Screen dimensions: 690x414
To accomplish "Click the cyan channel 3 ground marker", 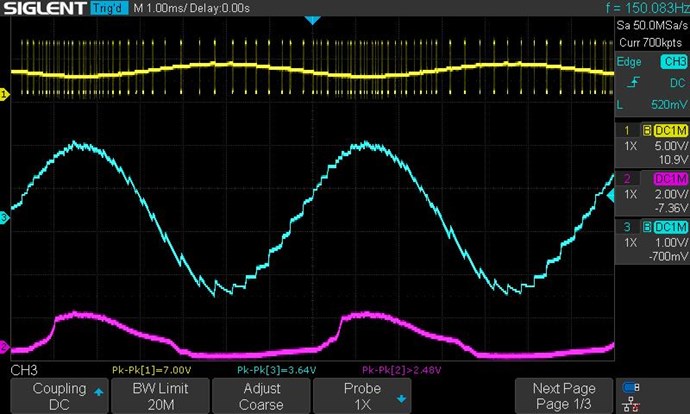I will click(x=4, y=217).
